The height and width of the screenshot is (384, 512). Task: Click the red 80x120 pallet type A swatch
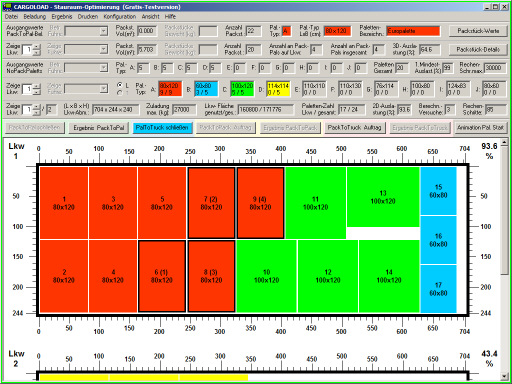(170, 89)
